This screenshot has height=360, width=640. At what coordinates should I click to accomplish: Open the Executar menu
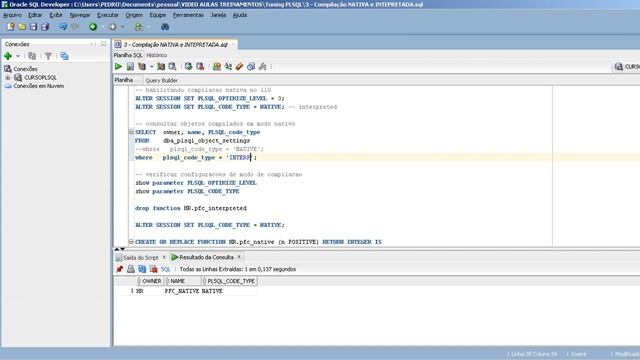[x=108, y=15]
